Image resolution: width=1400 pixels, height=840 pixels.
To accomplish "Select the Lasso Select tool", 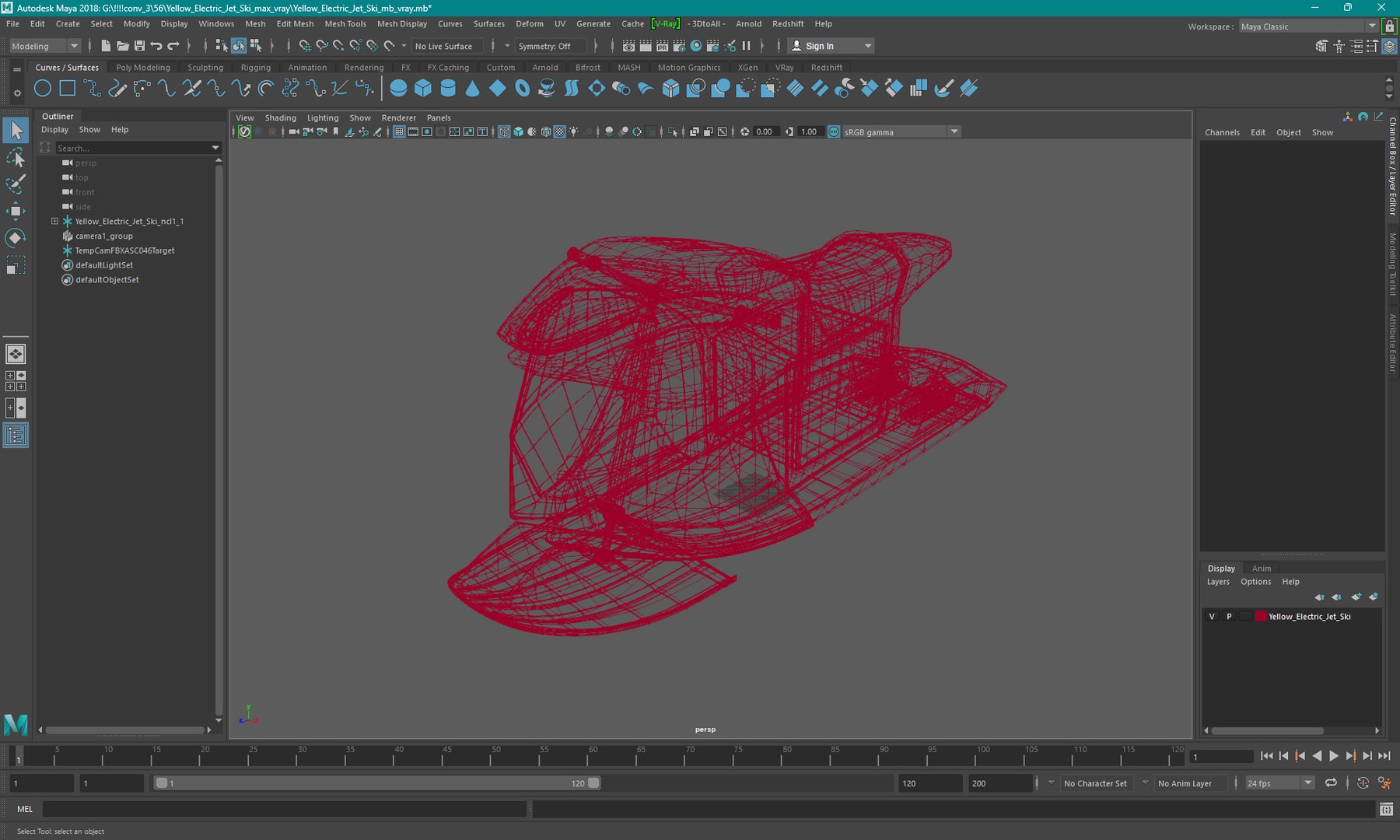I will click(16, 159).
